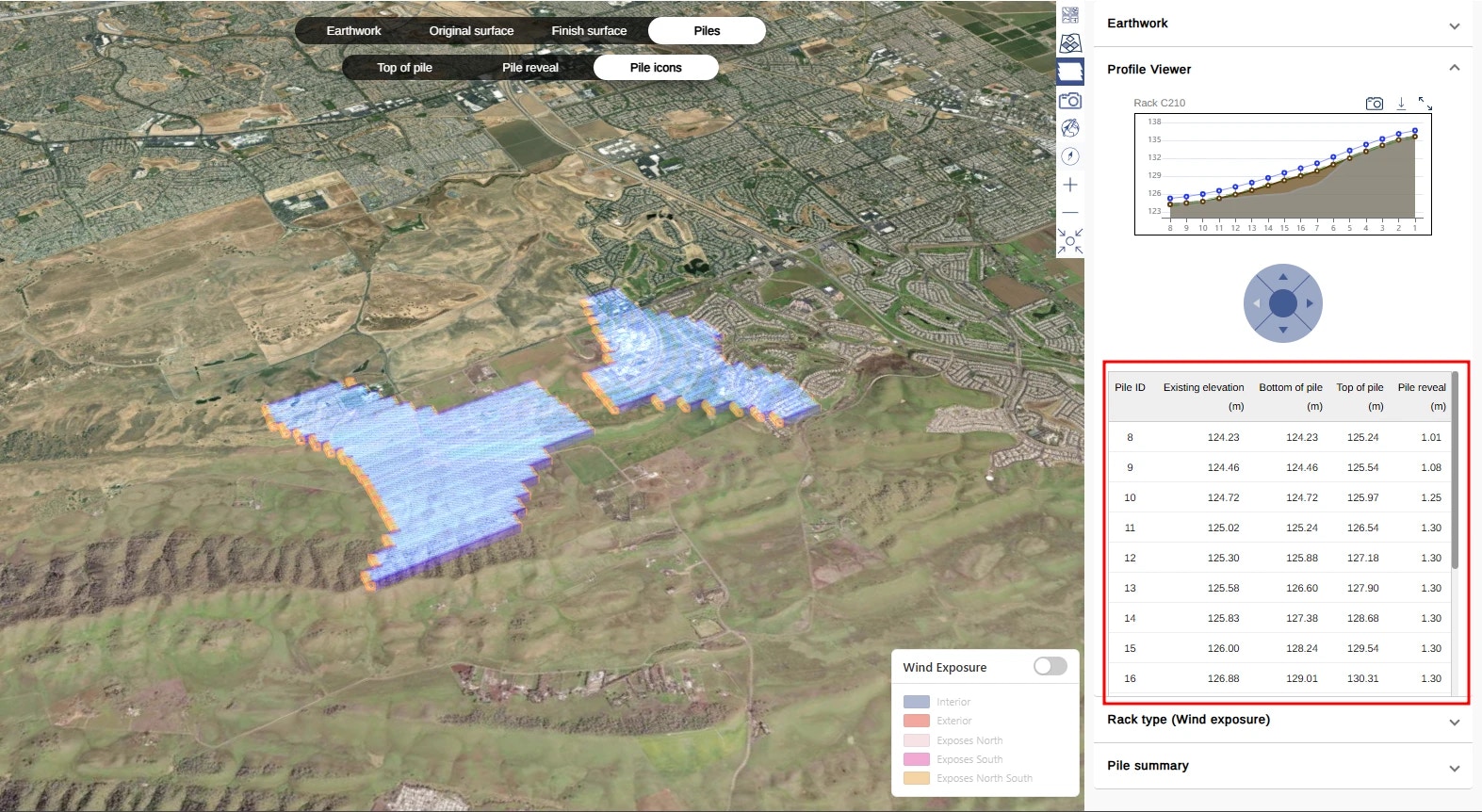Click the Wind Exposure legend title
The height and width of the screenshot is (812, 1482).
[x=945, y=667]
